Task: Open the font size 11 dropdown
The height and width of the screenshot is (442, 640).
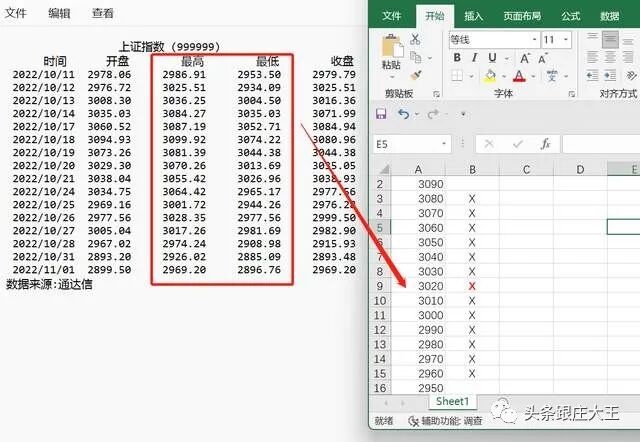Action: coord(566,40)
